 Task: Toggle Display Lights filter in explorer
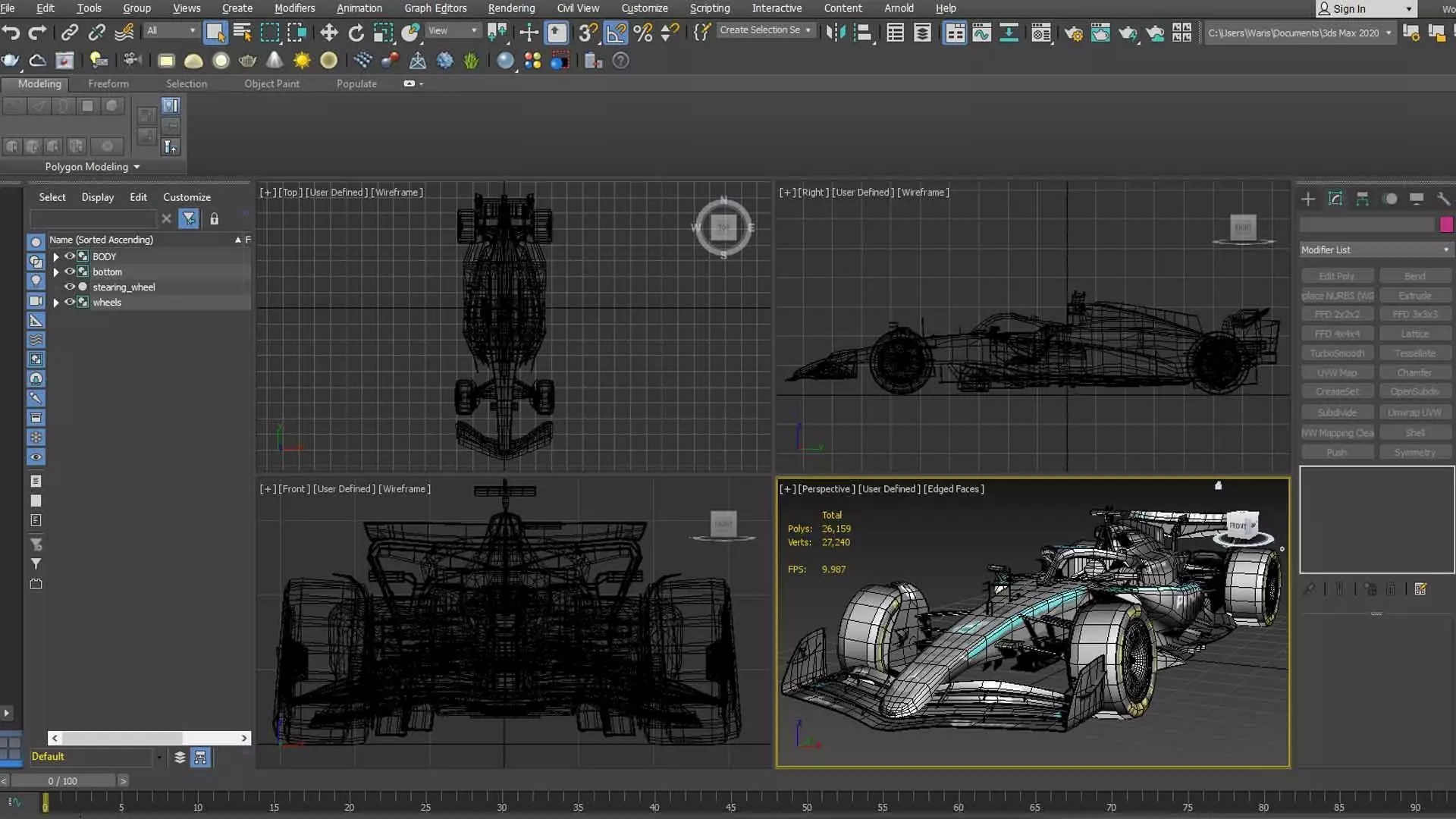pyautogui.click(x=36, y=281)
